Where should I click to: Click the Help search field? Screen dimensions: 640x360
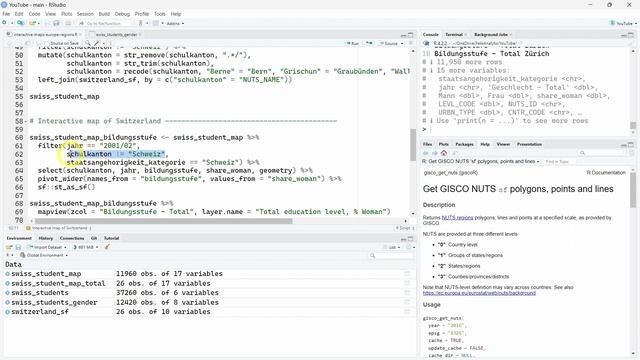(x=603, y=153)
